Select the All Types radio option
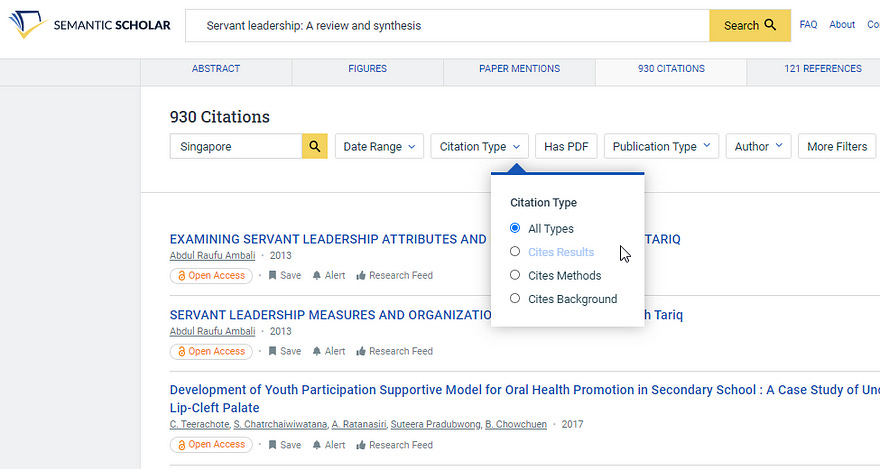This screenshot has width=880, height=469. (515, 229)
